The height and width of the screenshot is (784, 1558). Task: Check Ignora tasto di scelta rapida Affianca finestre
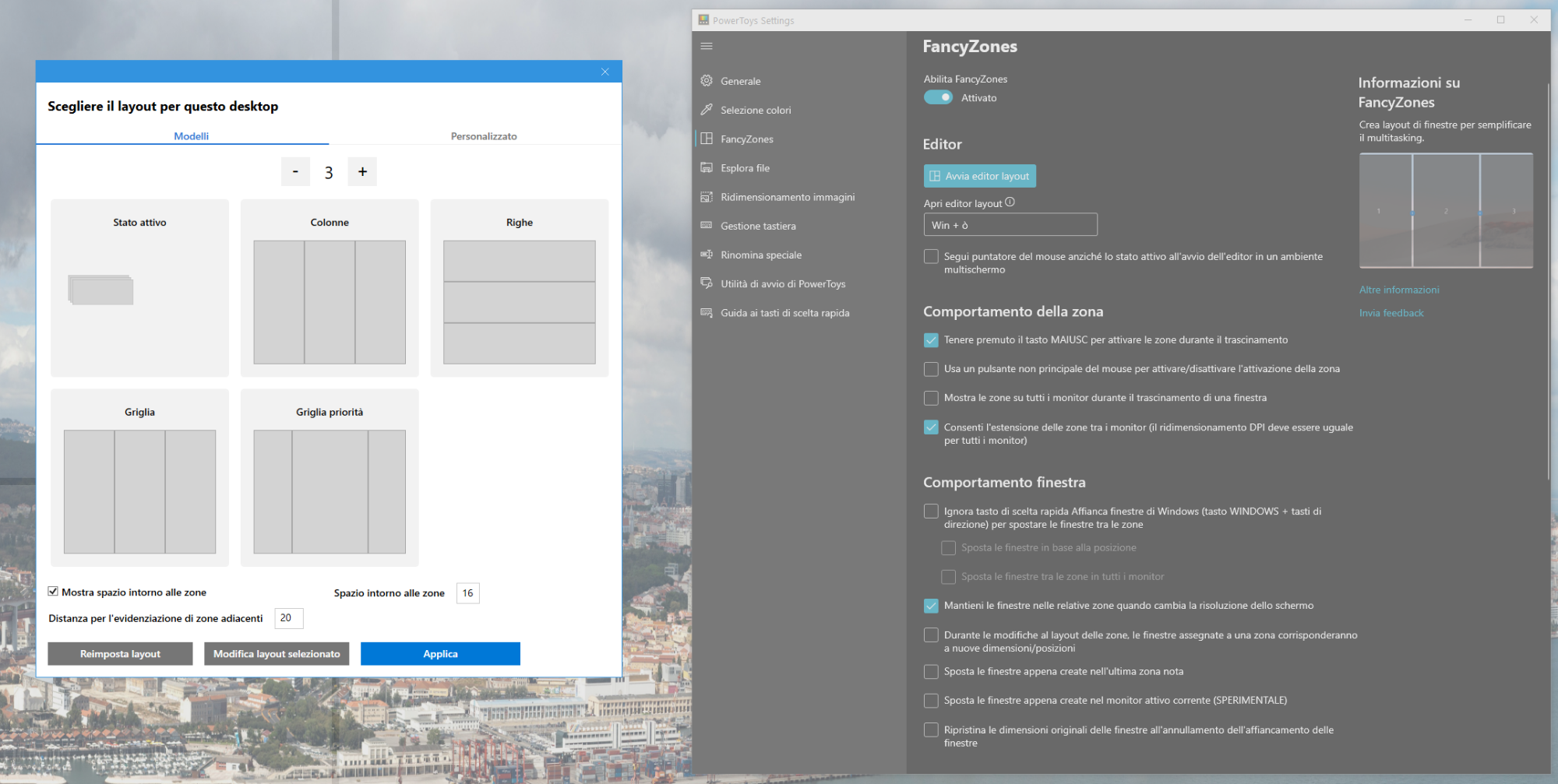click(931, 511)
